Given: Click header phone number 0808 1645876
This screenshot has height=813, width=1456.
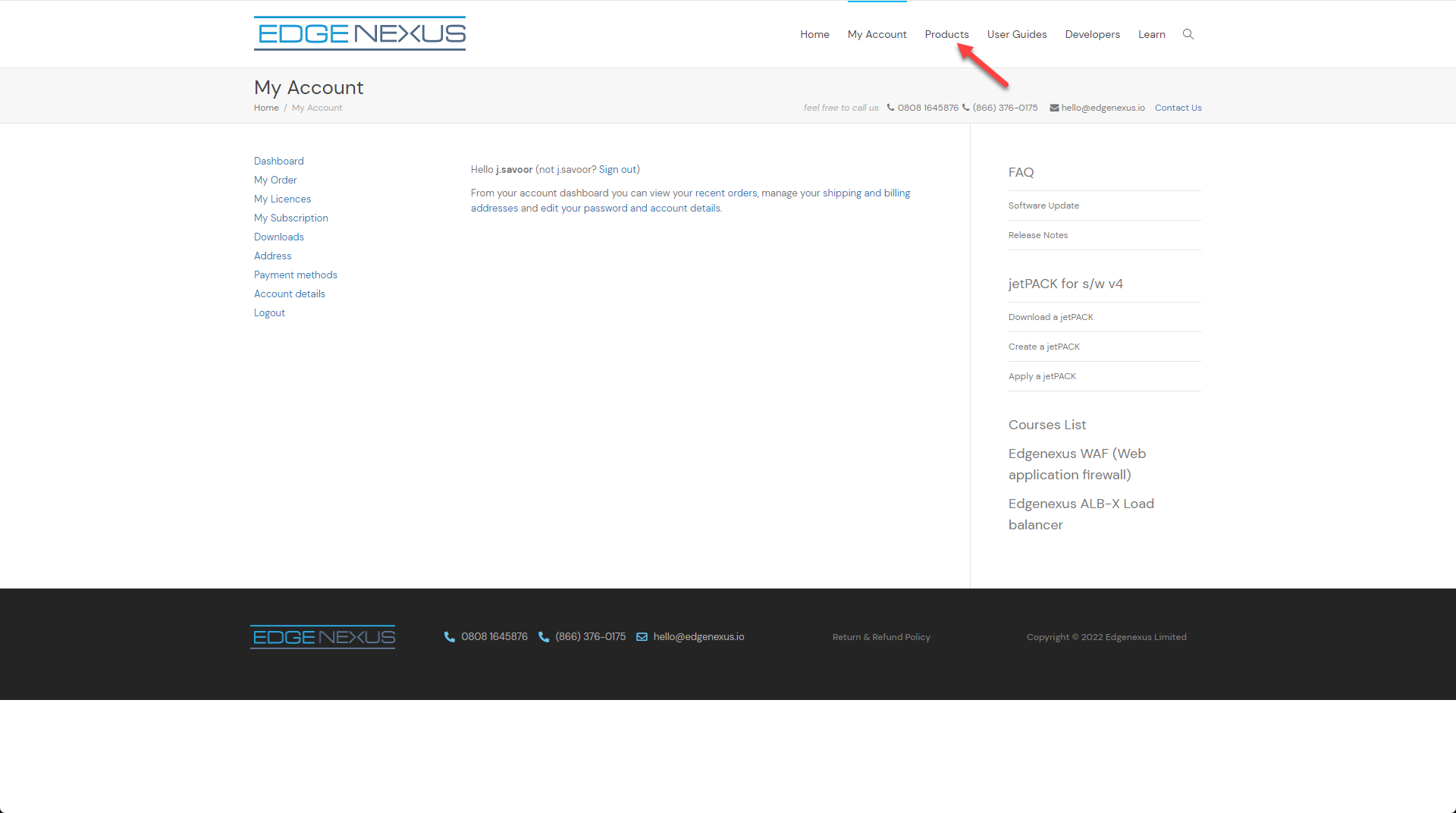Looking at the screenshot, I should (927, 108).
